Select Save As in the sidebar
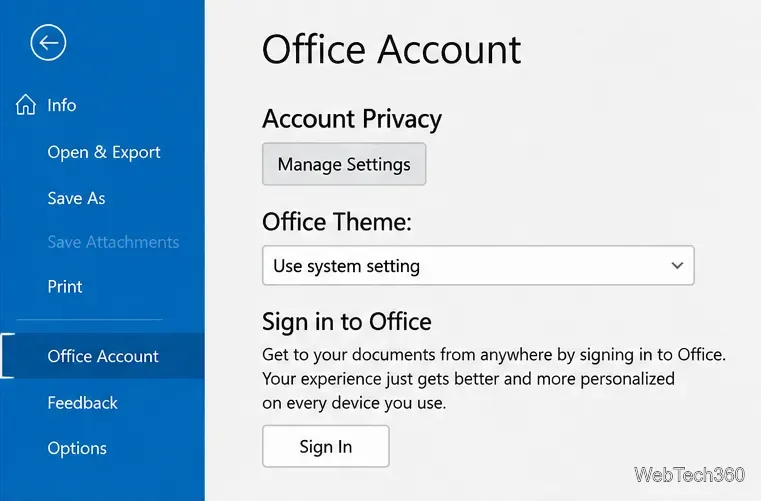Image resolution: width=761 pixels, height=501 pixels. (x=76, y=198)
